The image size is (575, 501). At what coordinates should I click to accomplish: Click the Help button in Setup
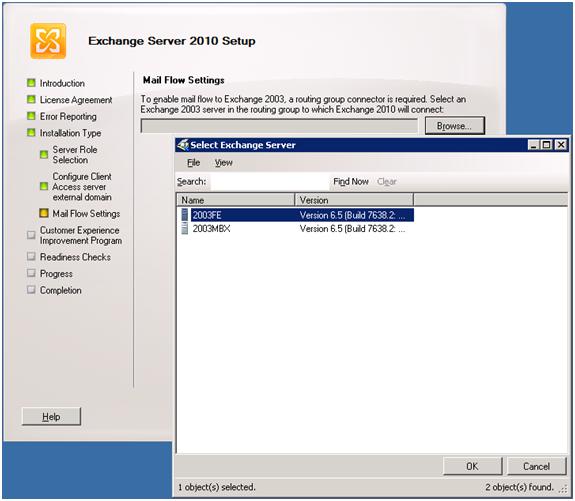[51, 417]
